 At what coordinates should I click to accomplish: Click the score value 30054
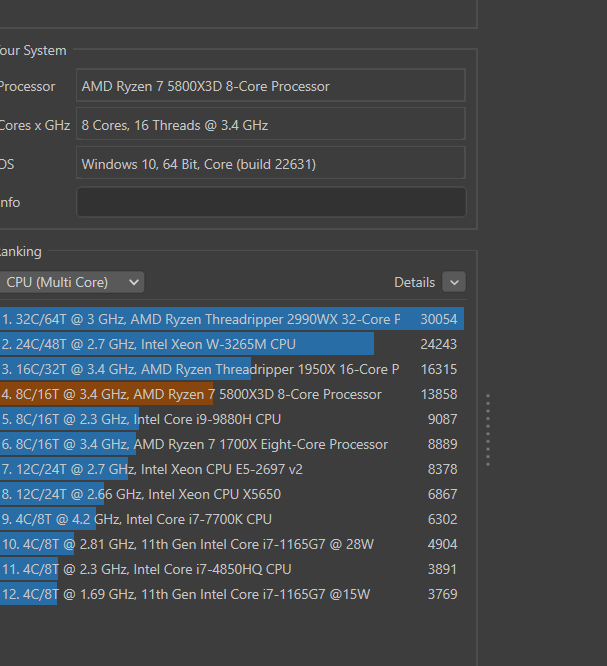[439, 319]
